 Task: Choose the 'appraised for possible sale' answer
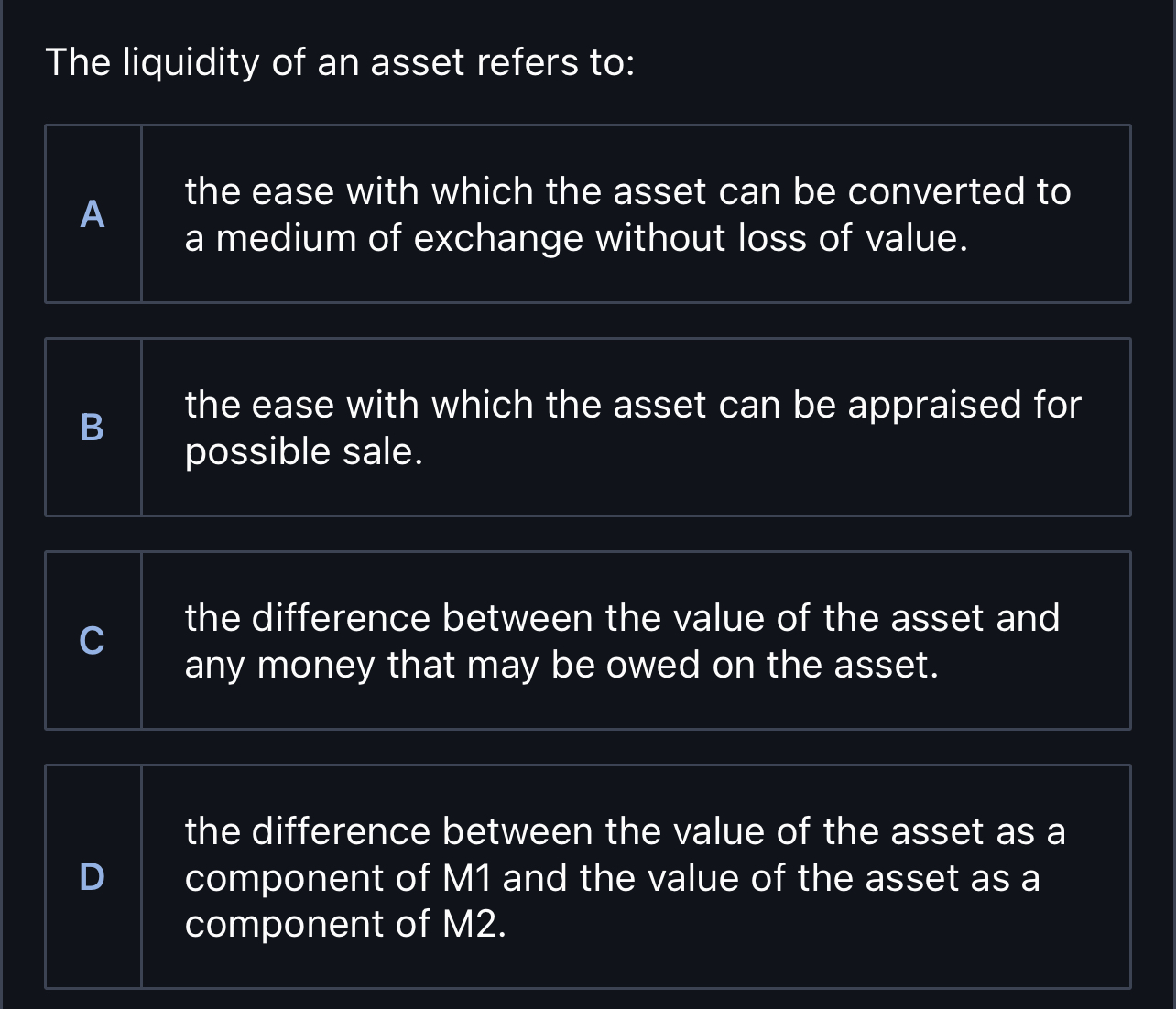(x=632, y=427)
